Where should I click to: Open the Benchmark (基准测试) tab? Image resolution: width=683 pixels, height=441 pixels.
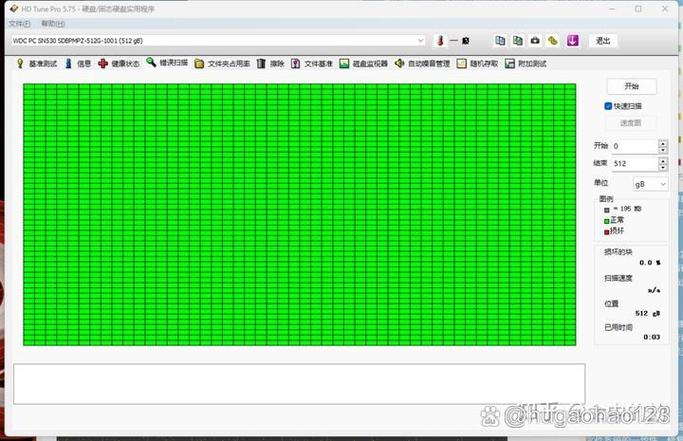[37, 64]
